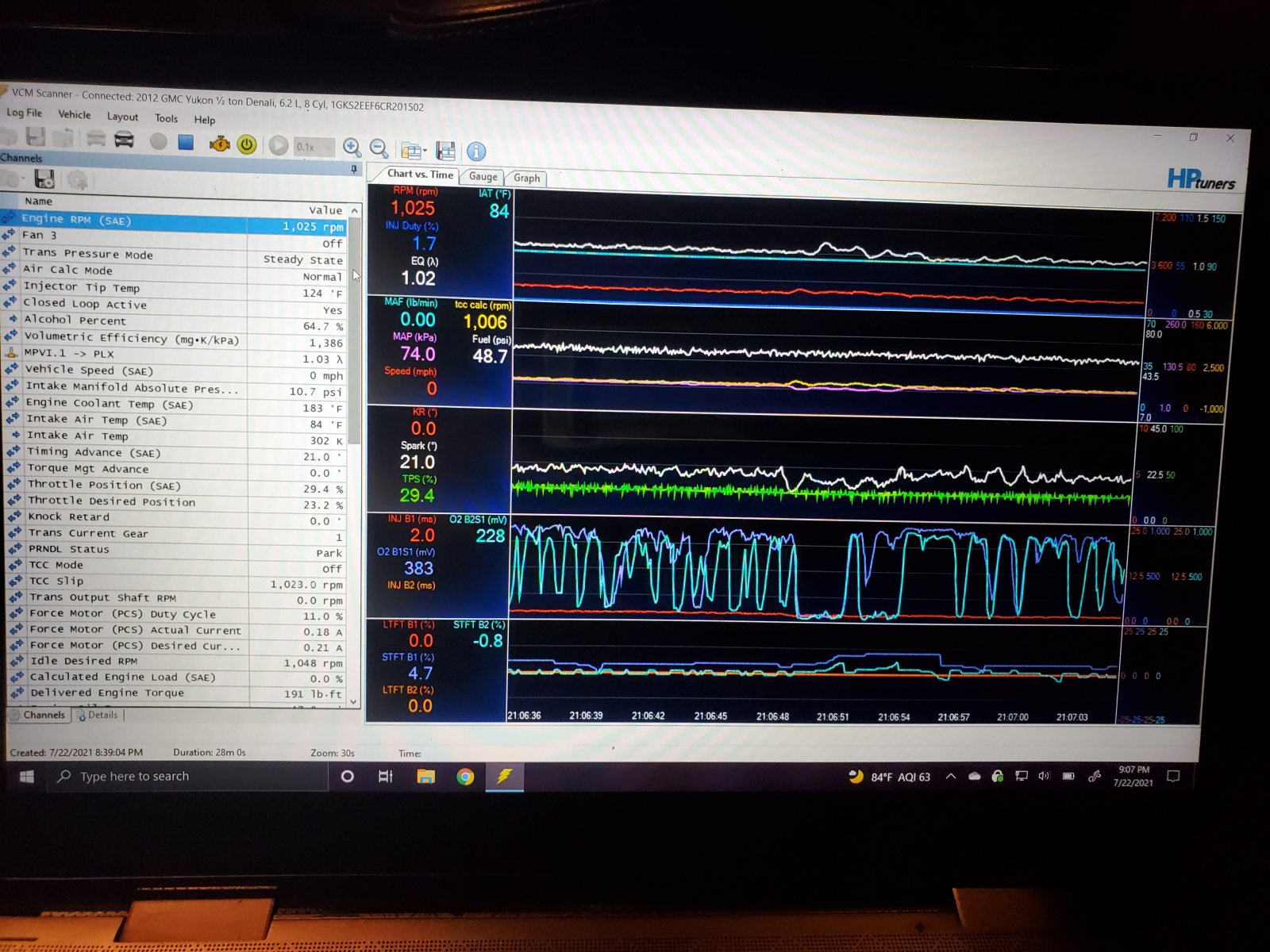The image size is (1270, 952).
Task: Switch to the Graph tab
Action: tap(526, 178)
